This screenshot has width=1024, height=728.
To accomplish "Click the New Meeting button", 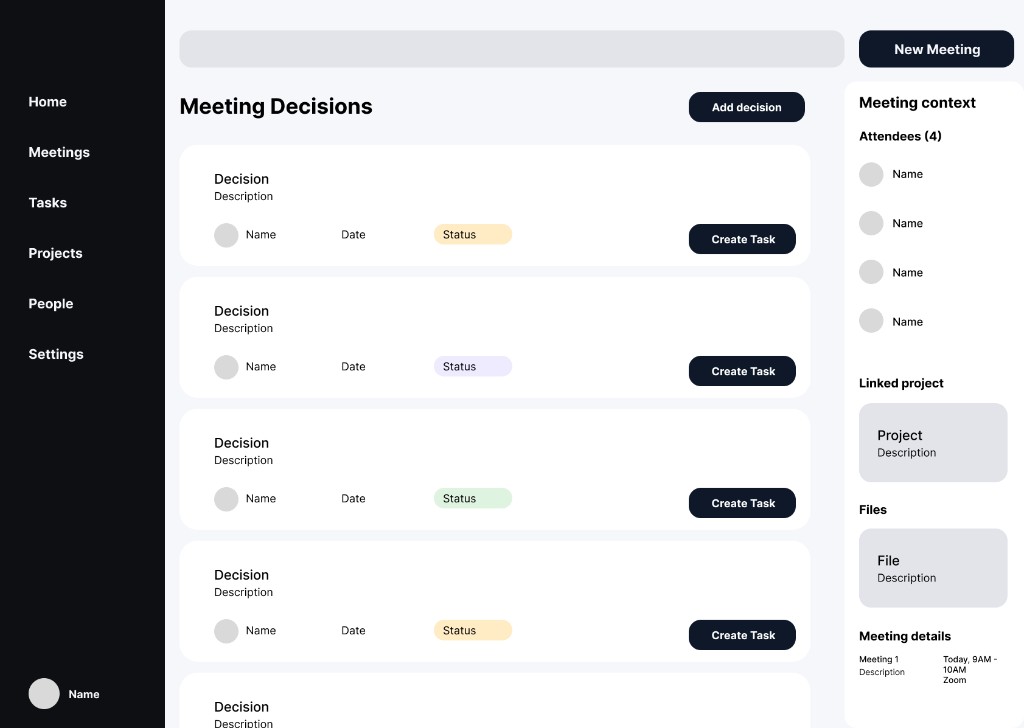I will click(x=936, y=49).
